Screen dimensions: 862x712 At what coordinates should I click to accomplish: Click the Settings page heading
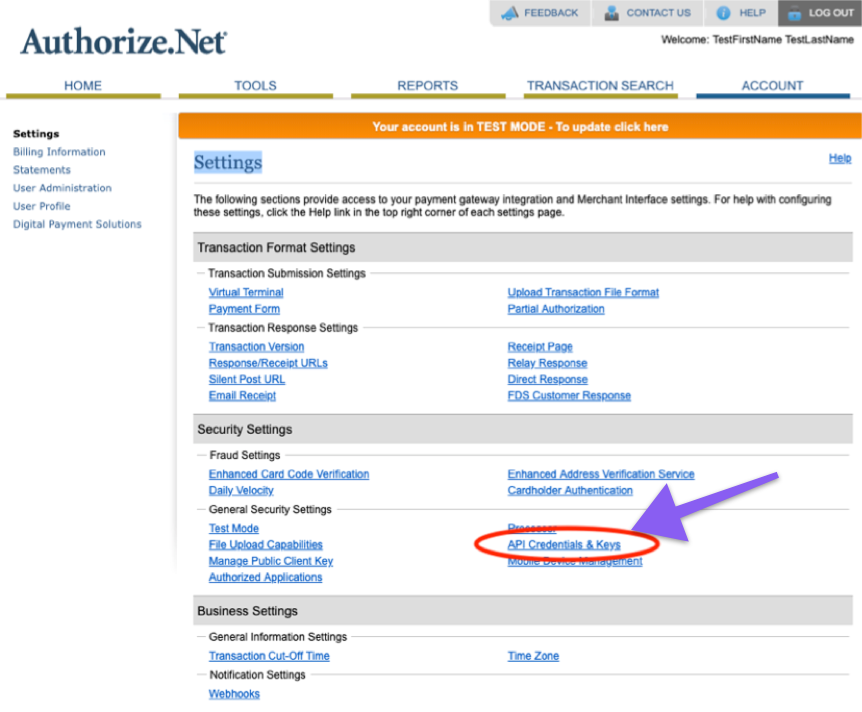(228, 162)
